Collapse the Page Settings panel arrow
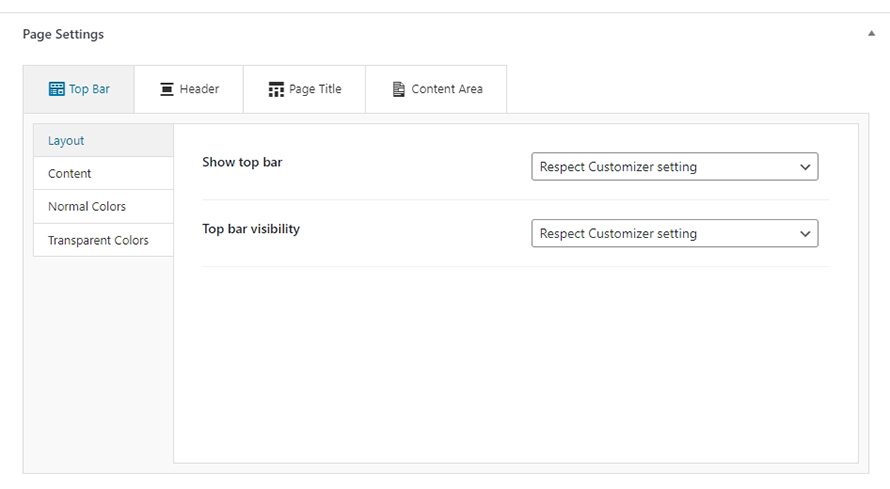The width and height of the screenshot is (890, 489). tap(871, 33)
